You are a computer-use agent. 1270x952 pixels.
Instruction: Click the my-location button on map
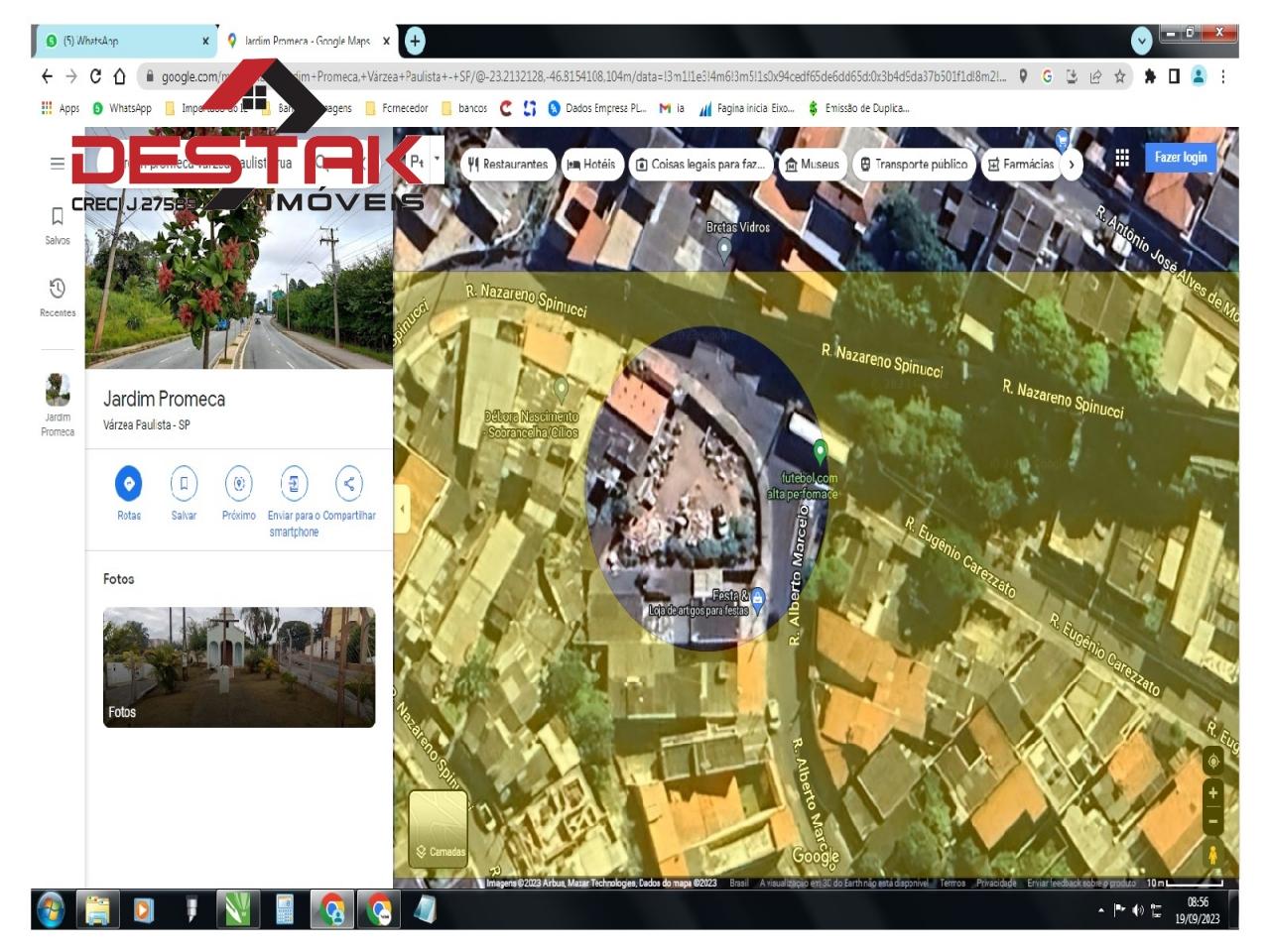pyautogui.click(x=1212, y=762)
